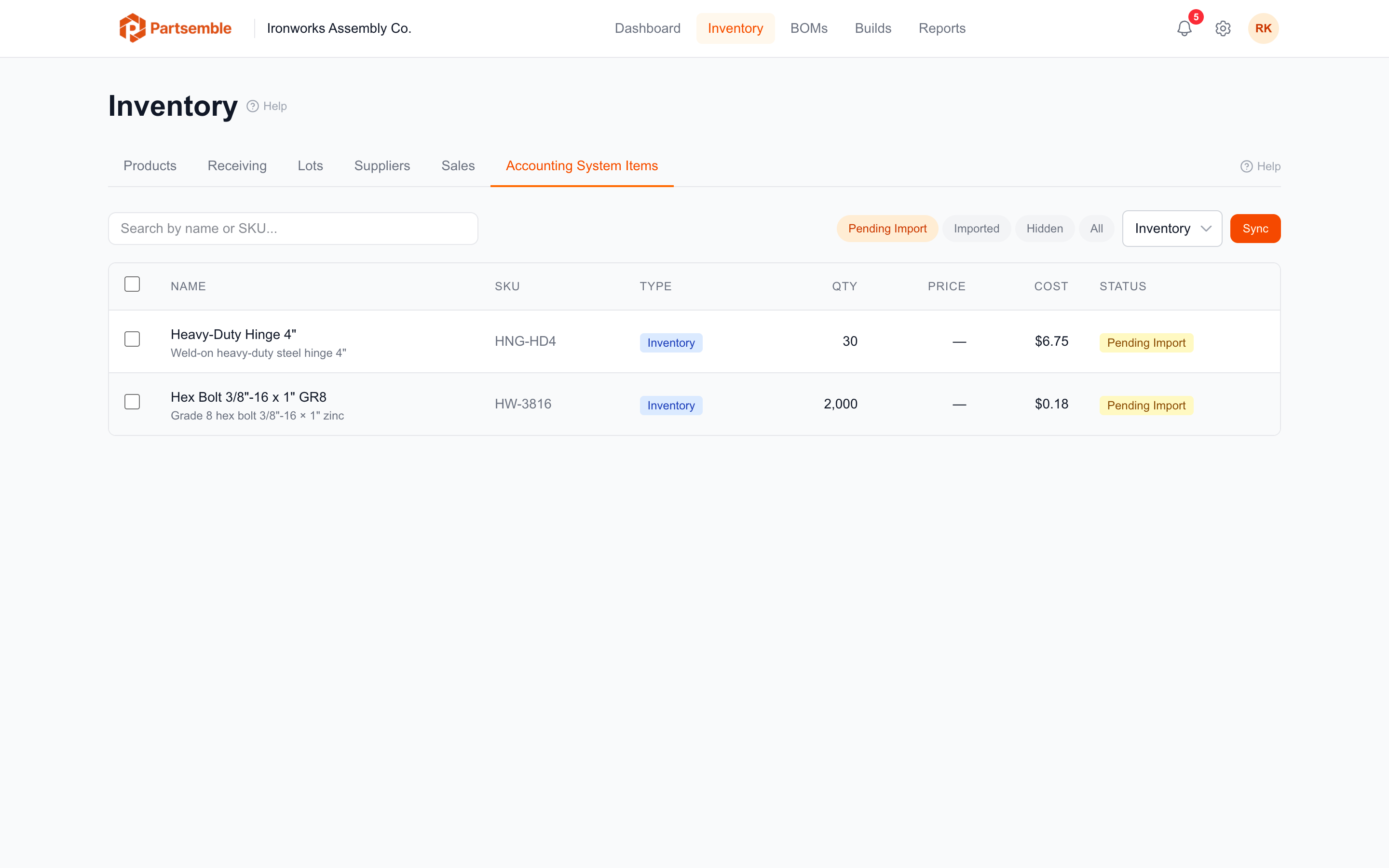
Task: Click the Partsemble logo icon
Action: click(x=132, y=28)
